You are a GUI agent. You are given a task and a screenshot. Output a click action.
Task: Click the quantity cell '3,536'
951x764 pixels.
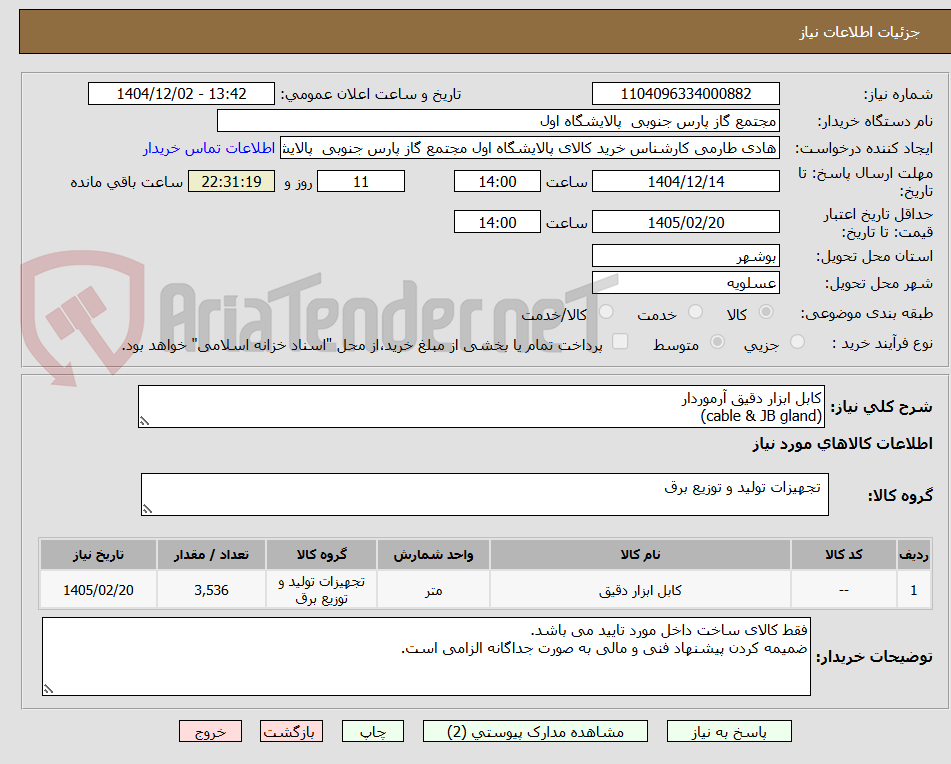[211, 590]
